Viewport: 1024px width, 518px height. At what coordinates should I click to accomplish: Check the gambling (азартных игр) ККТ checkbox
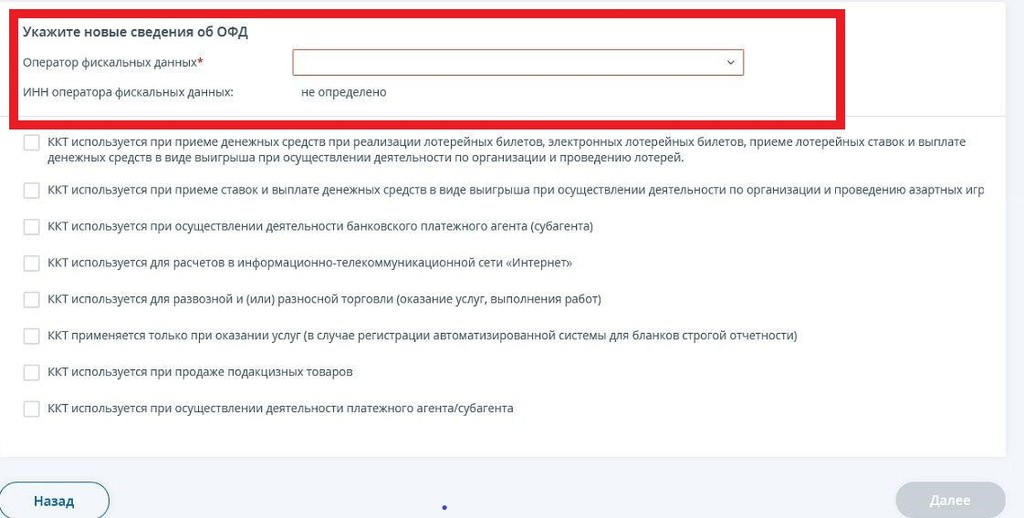(x=31, y=190)
